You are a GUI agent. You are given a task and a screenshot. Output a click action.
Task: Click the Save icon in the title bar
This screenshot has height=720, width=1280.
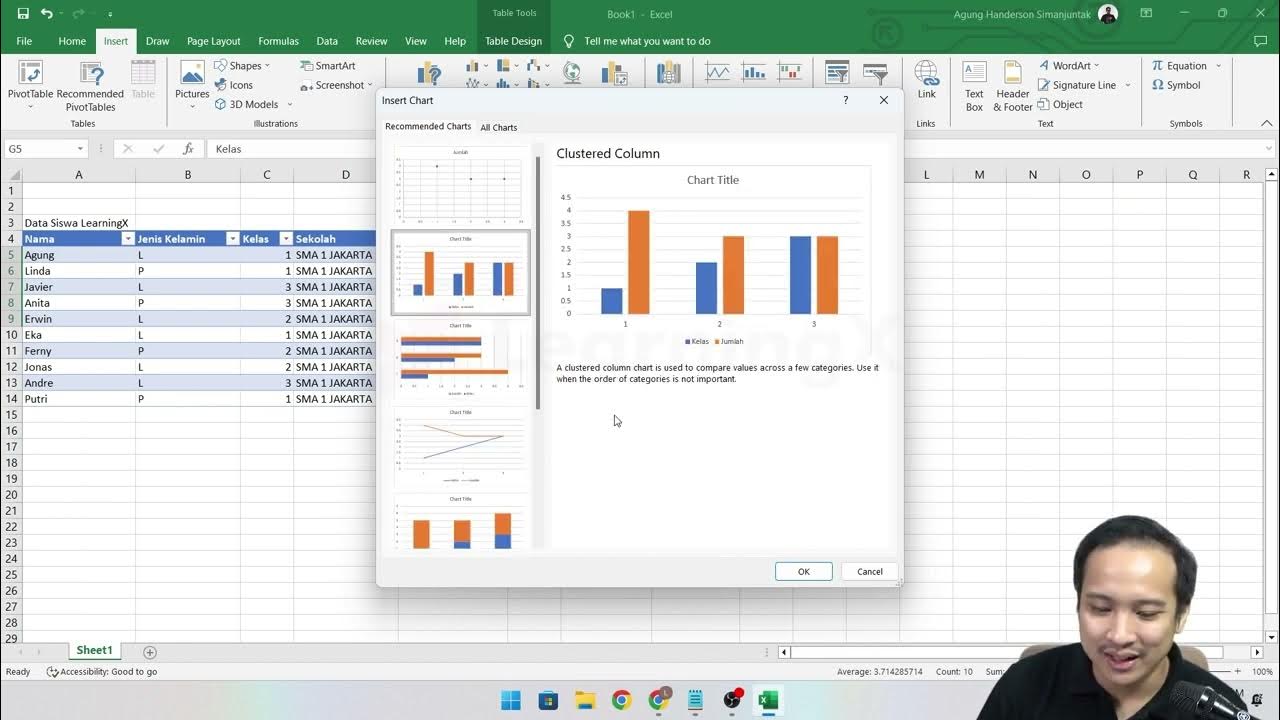click(23, 14)
